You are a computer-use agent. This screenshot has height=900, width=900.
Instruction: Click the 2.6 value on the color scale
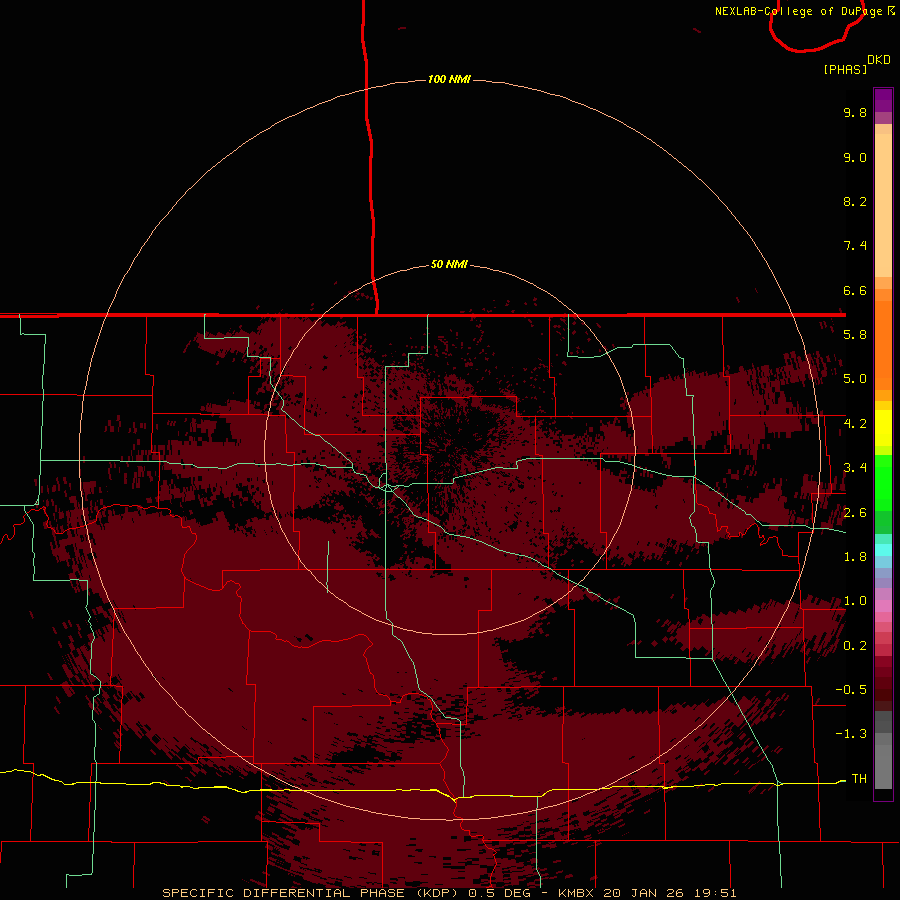tap(855, 513)
